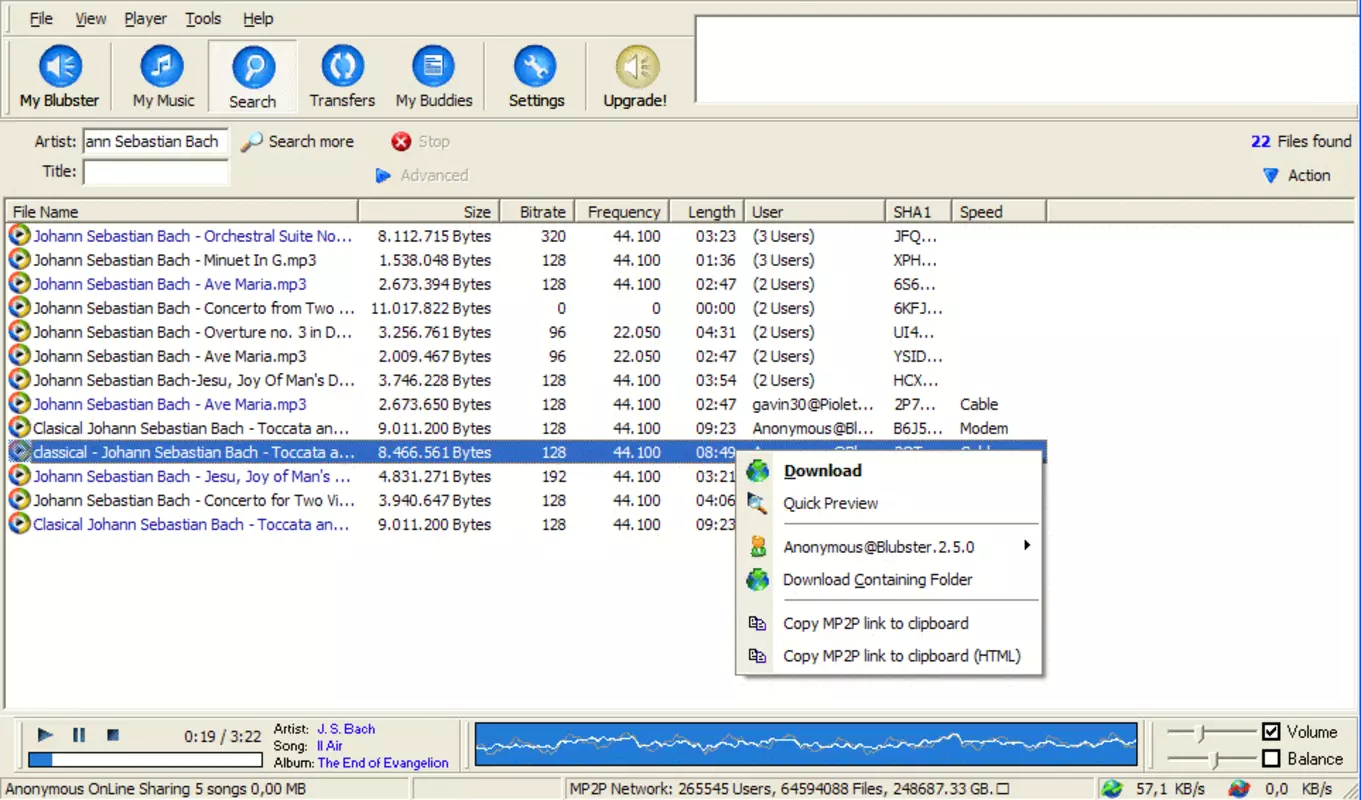Pause the current track
Screen dimensions: 1361x800
click(x=79, y=735)
